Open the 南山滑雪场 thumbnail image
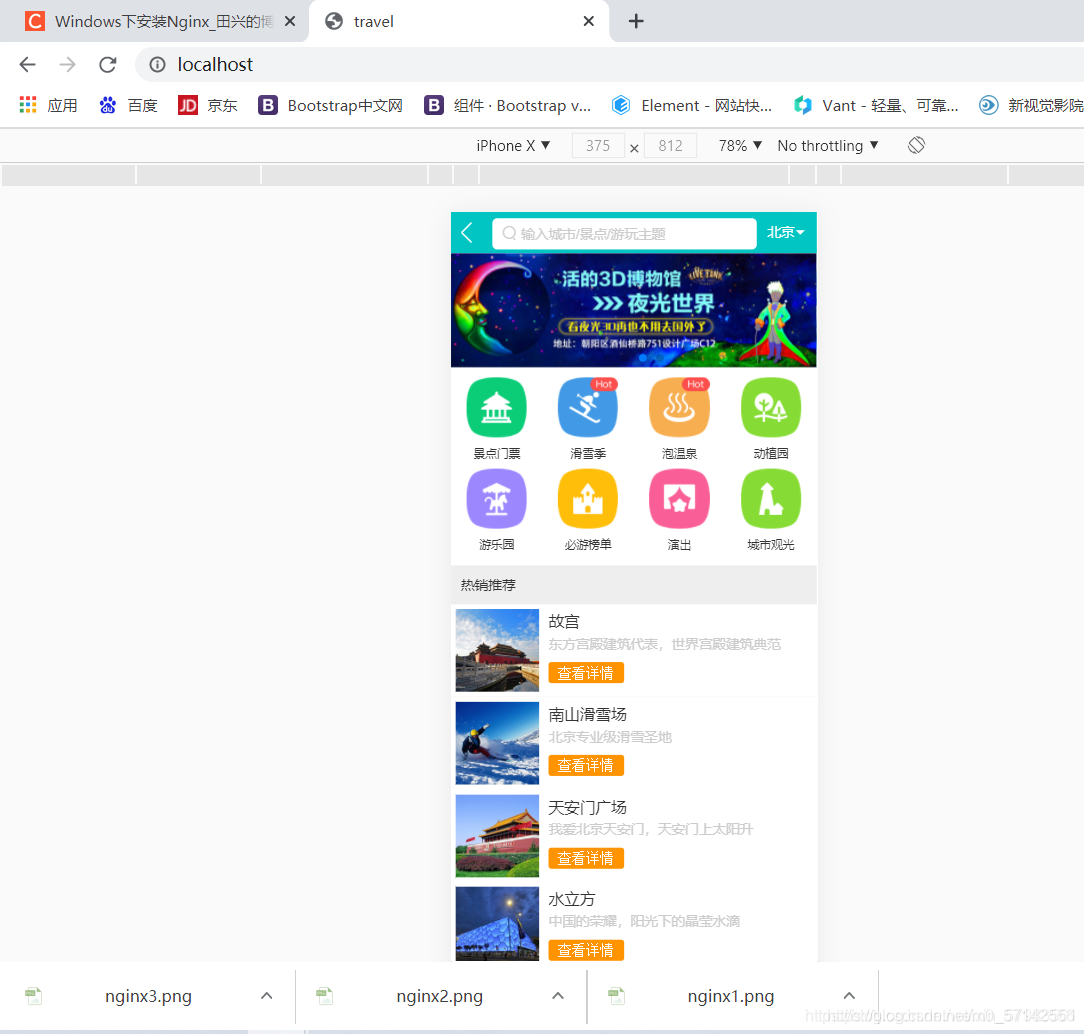 (x=497, y=743)
